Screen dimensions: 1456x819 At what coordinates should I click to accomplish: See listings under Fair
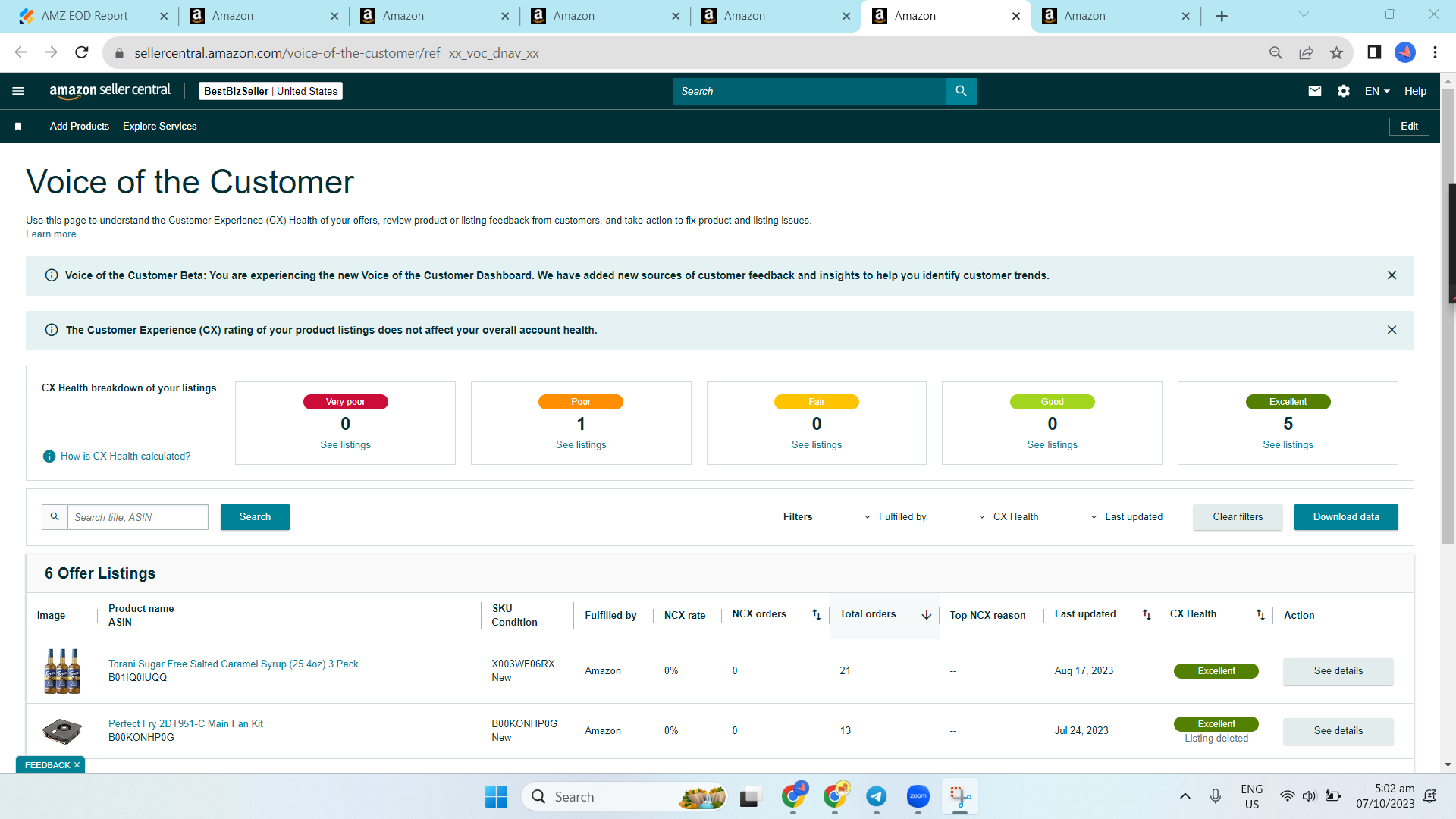click(x=817, y=445)
